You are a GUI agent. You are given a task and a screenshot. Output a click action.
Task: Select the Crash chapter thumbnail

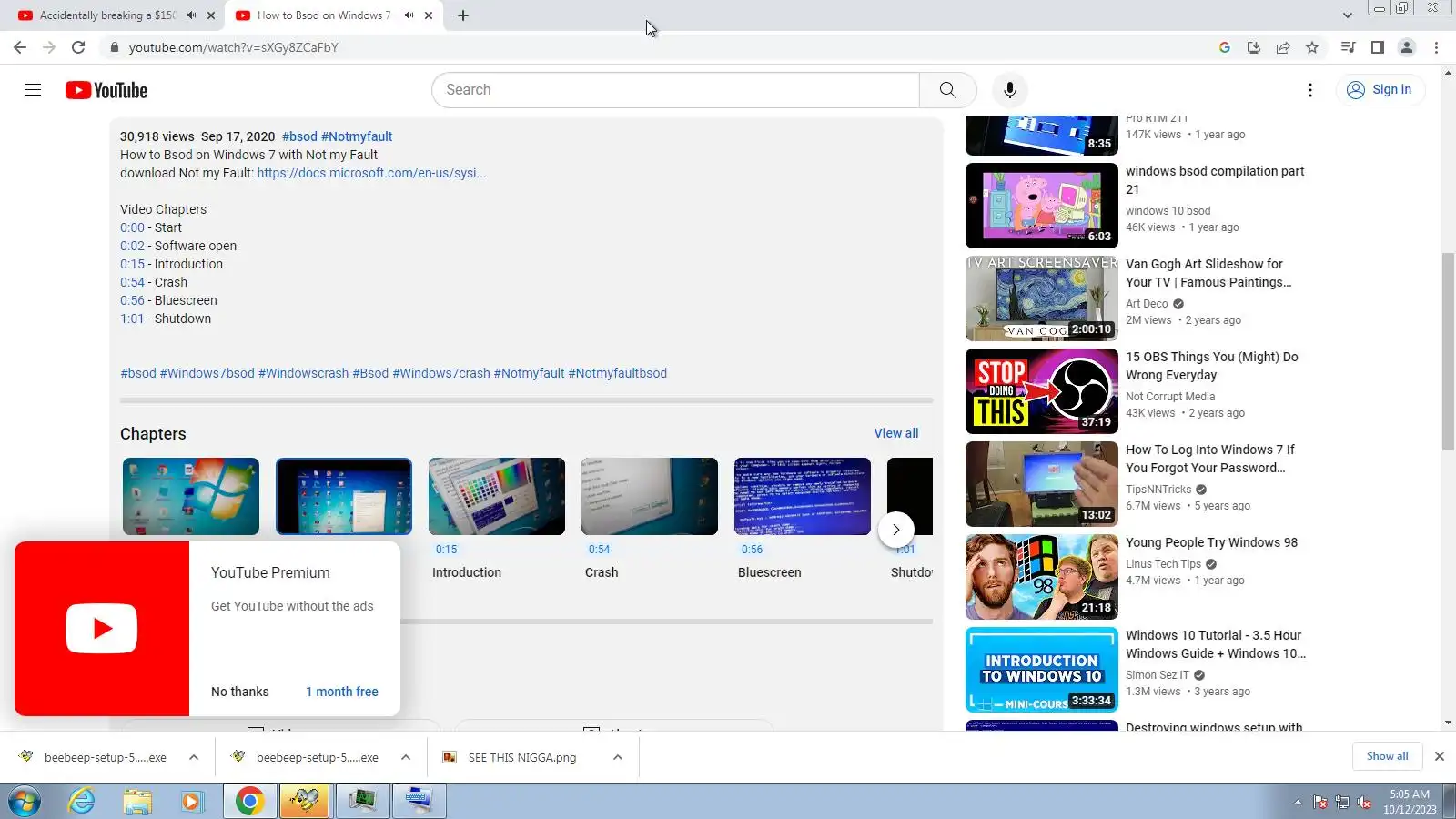coord(650,496)
